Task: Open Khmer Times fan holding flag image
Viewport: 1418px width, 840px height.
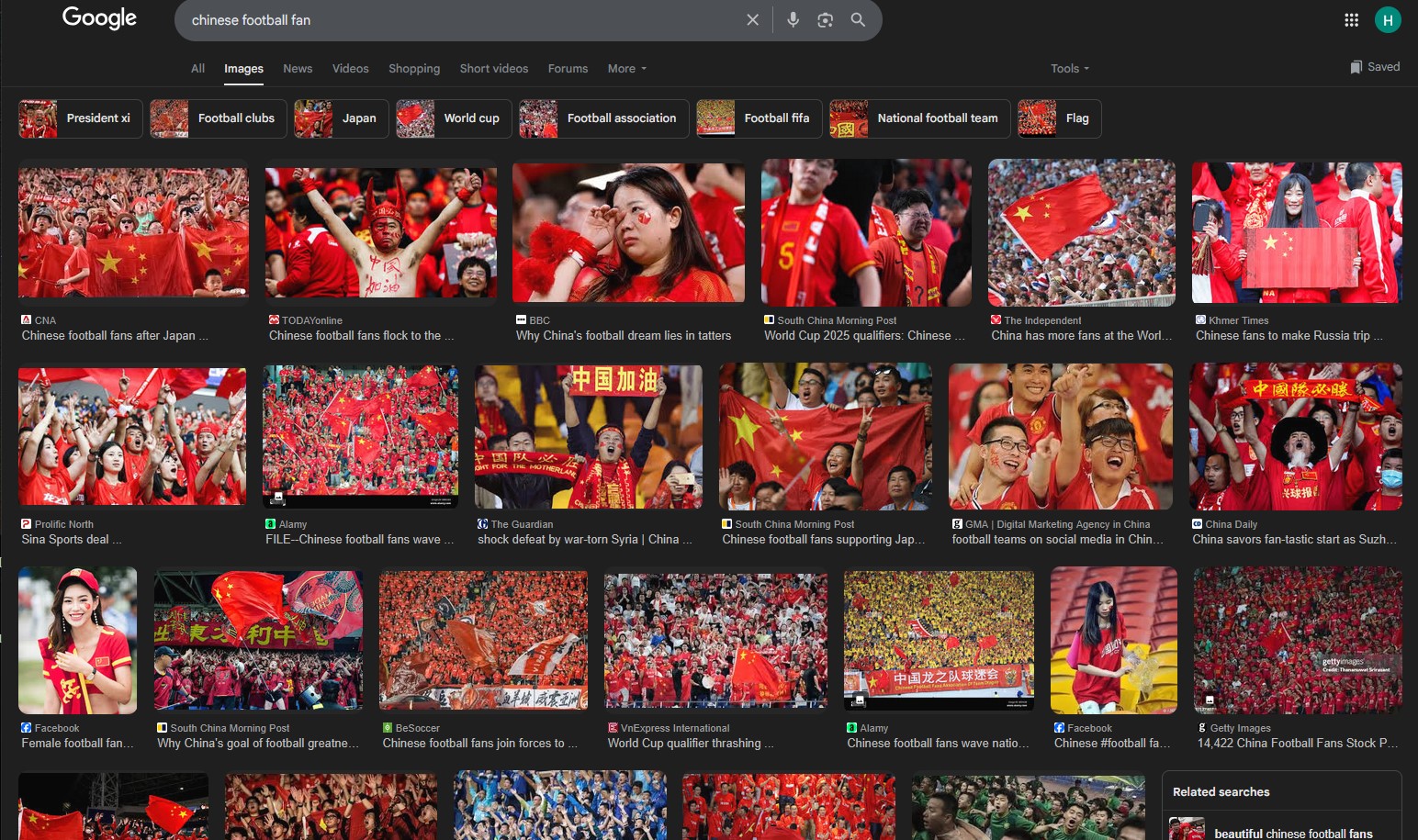Action: click(1297, 232)
